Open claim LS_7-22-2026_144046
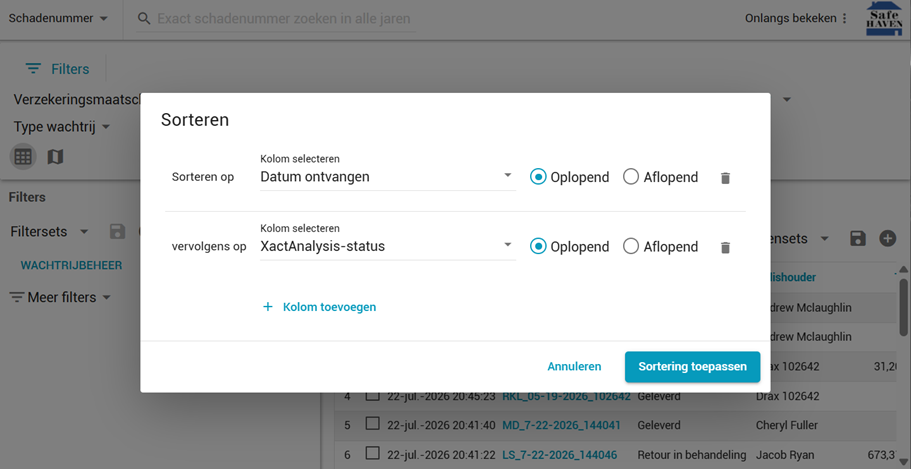Screen dimensions: 911x469 pyautogui.click(x=559, y=454)
